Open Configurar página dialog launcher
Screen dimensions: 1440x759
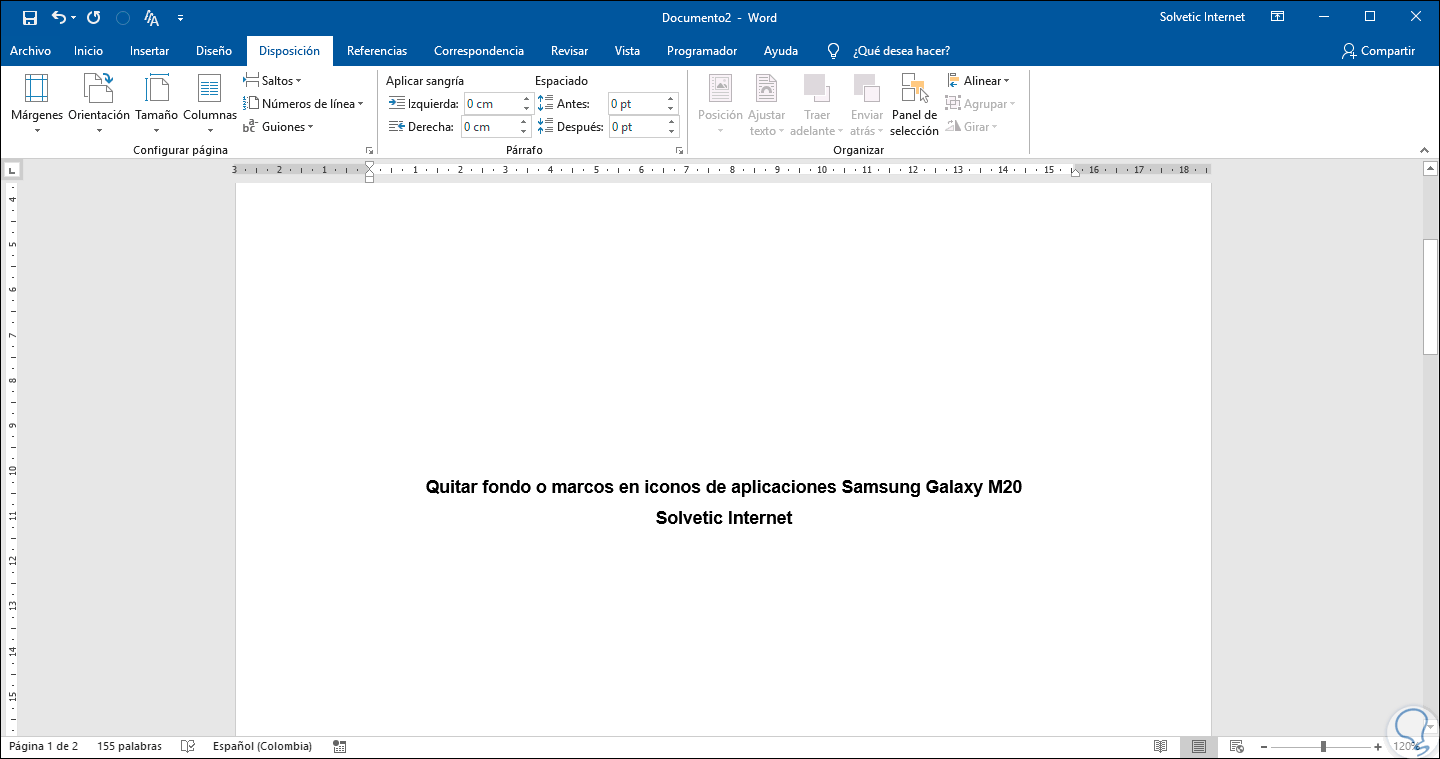[x=370, y=150]
